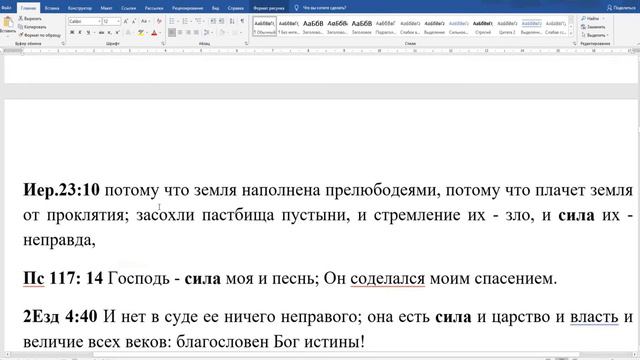Open the Макет ribbon tab
Screen dimensions: 640x360
click(x=106, y=8)
